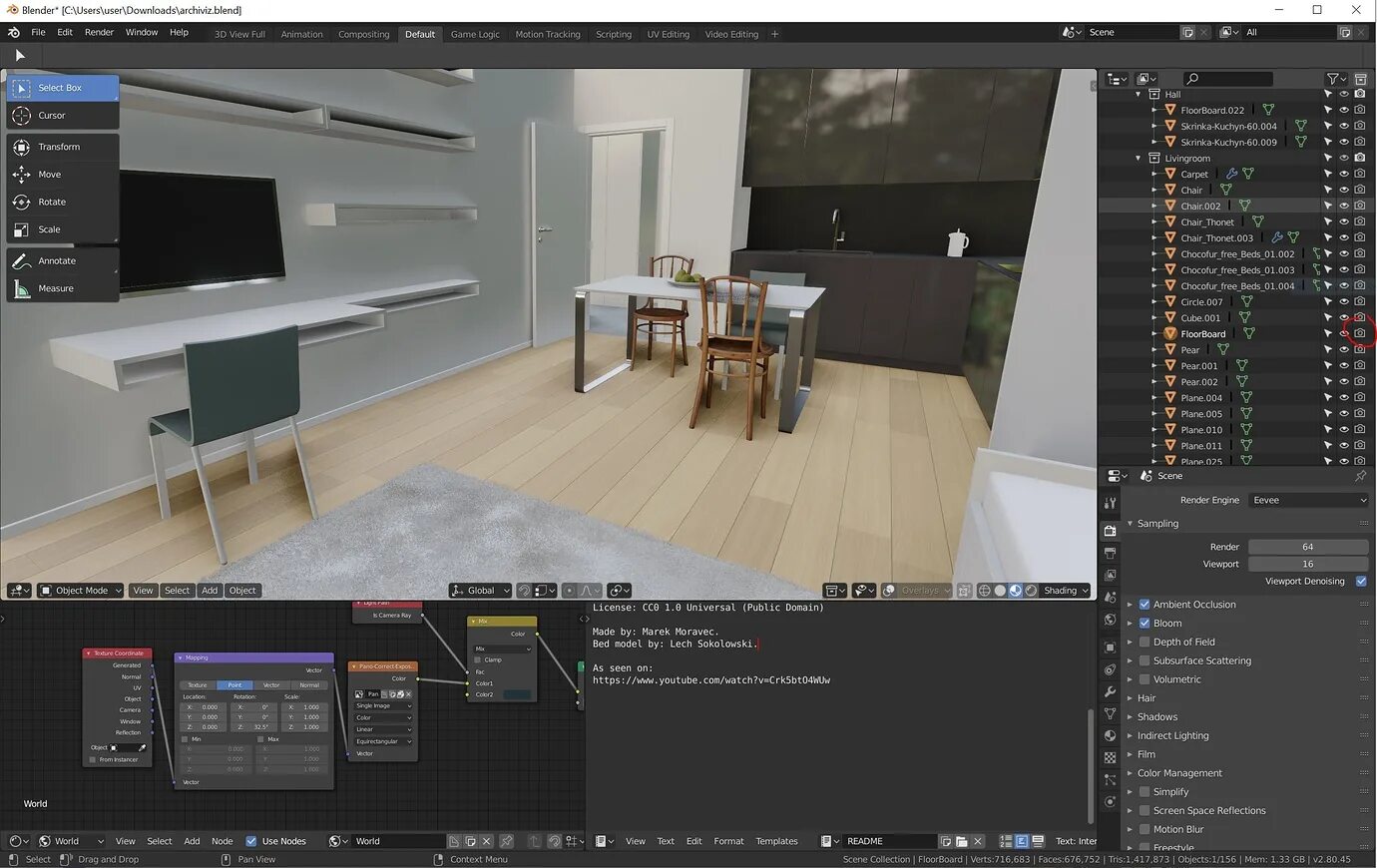
Task: Open the Render Engine Eevee dropdown
Action: click(x=1308, y=501)
